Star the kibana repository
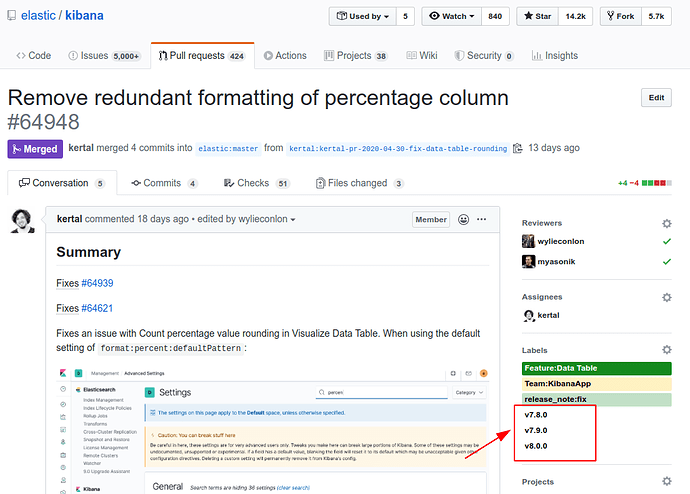 point(537,16)
